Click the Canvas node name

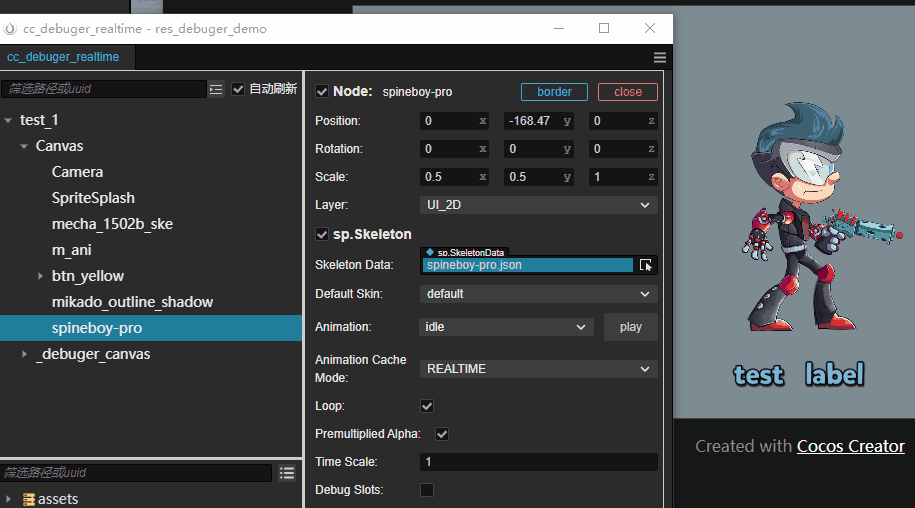[x=60, y=146]
